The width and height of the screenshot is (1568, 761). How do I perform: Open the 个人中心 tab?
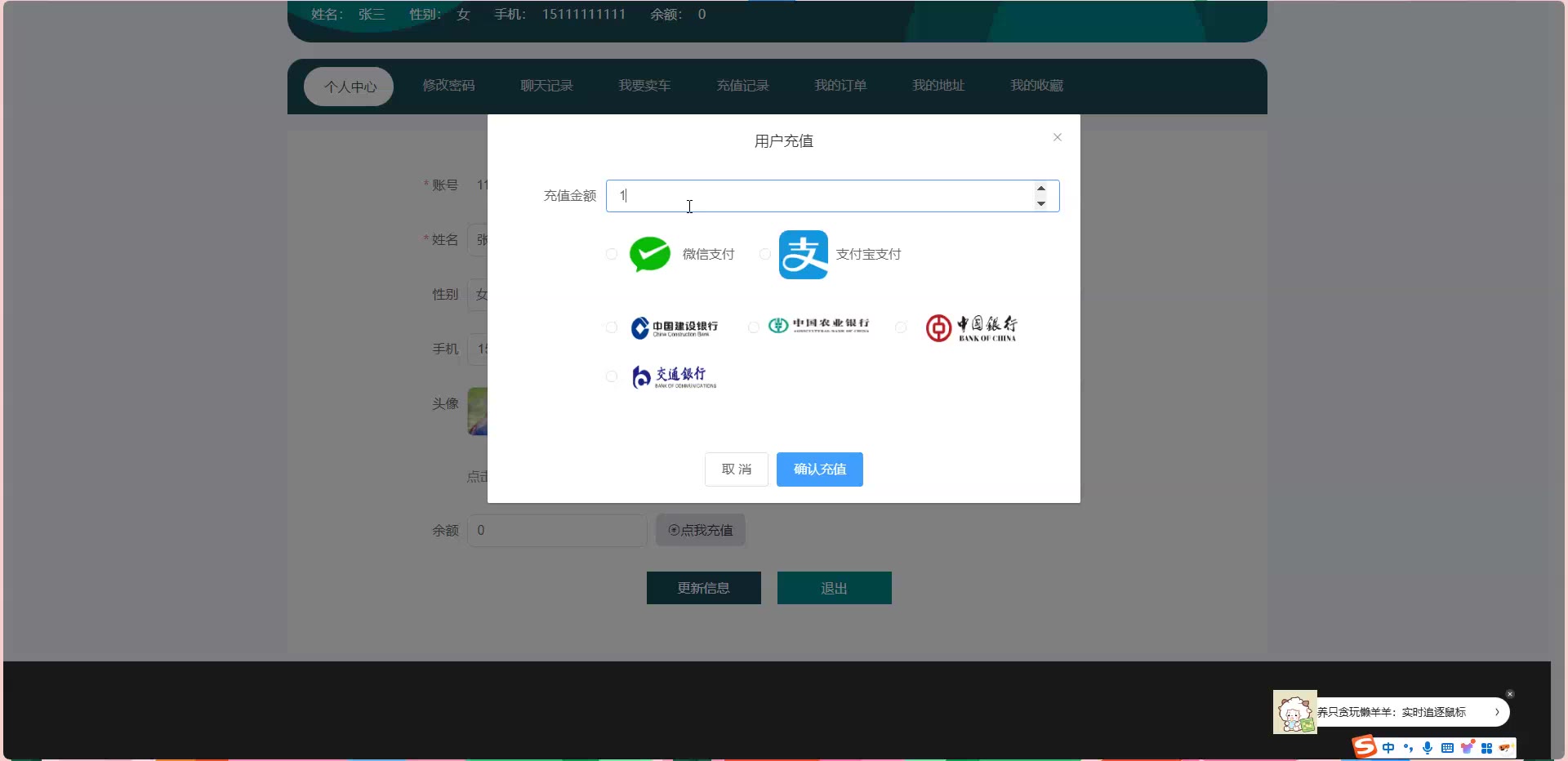click(350, 87)
